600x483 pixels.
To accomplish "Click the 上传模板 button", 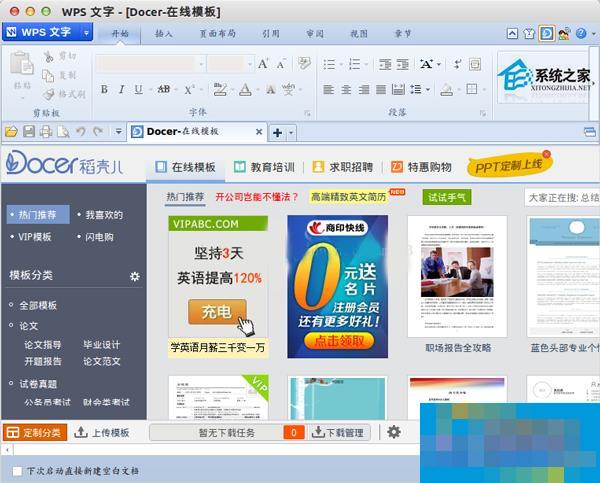I will (102, 433).
